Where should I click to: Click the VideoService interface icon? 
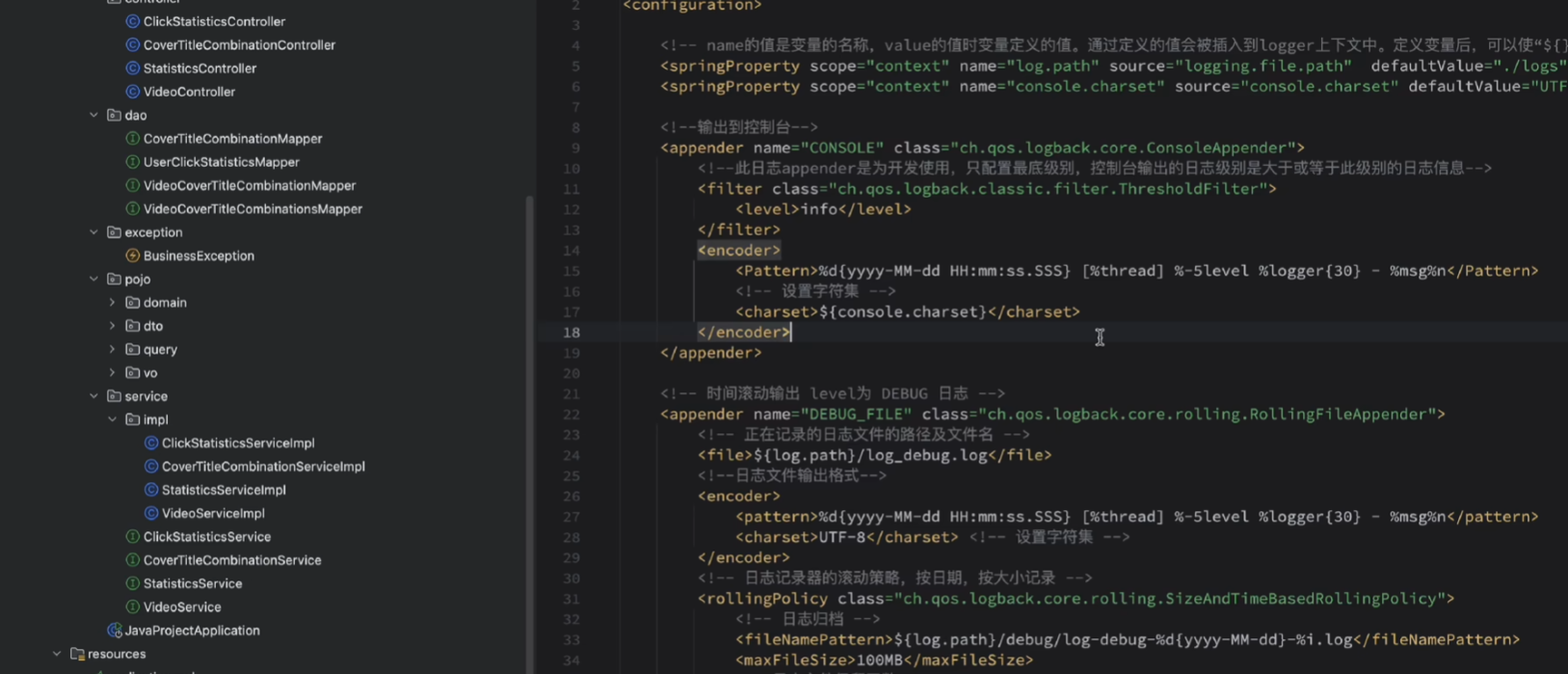point(133,607)
